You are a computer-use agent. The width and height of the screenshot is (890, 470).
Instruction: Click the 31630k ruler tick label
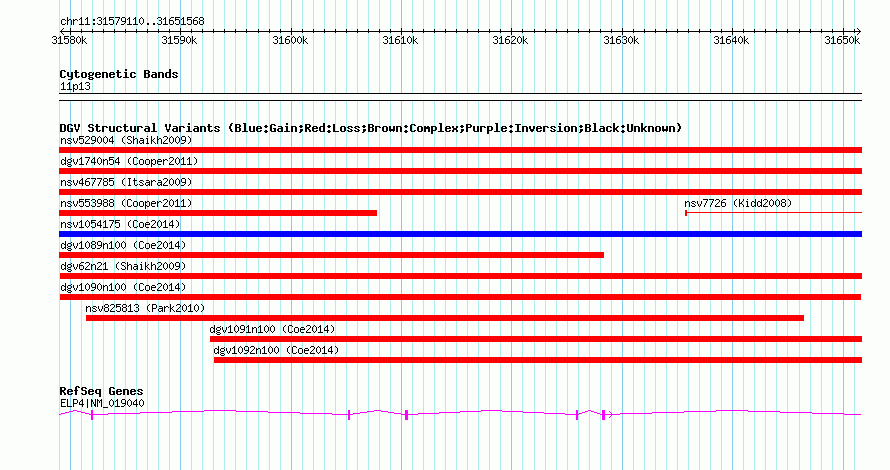621,40
